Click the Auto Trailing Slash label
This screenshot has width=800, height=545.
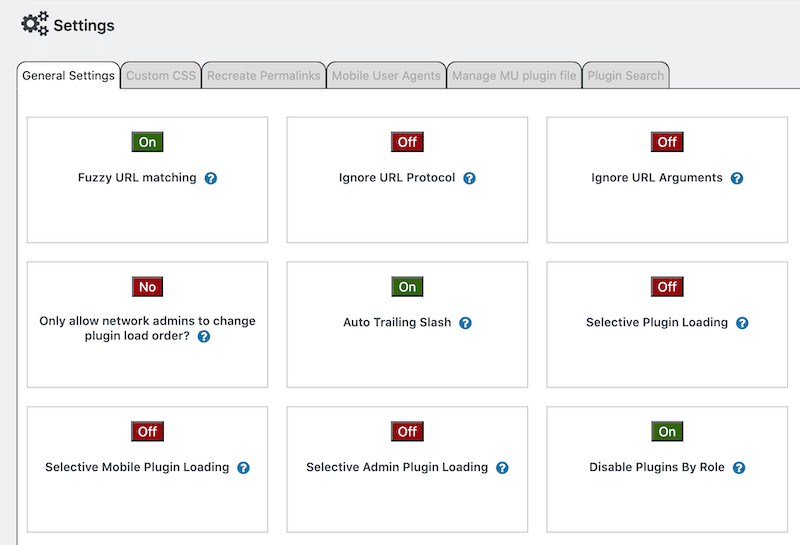(x=397, y=323)
